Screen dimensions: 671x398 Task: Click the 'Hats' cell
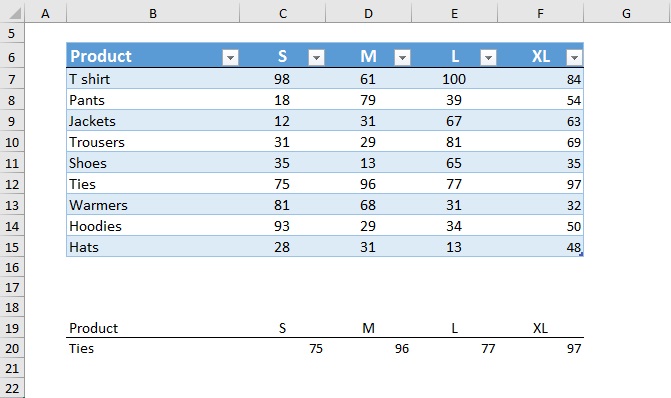[153, 247]
